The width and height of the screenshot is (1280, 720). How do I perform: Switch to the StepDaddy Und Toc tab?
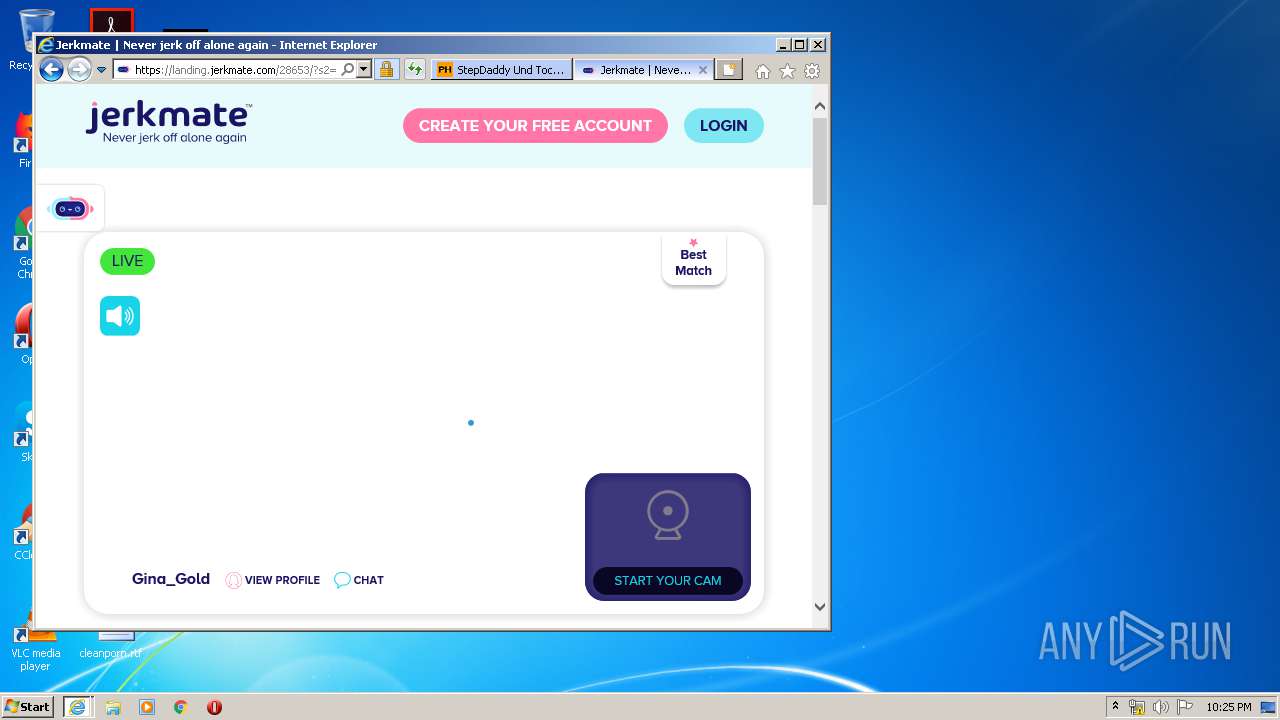point(503,70)
